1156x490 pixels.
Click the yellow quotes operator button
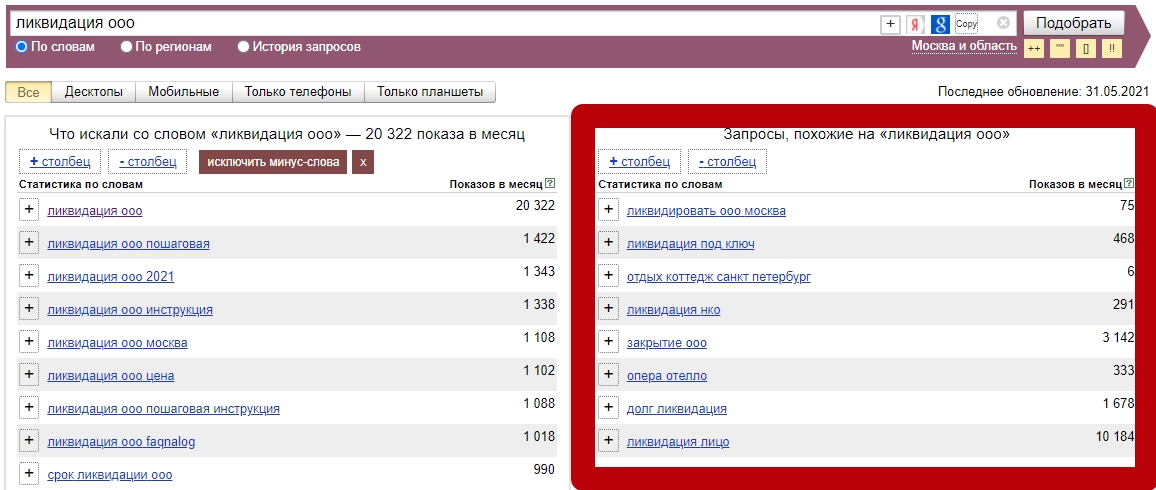click(x=1060, y=48)
